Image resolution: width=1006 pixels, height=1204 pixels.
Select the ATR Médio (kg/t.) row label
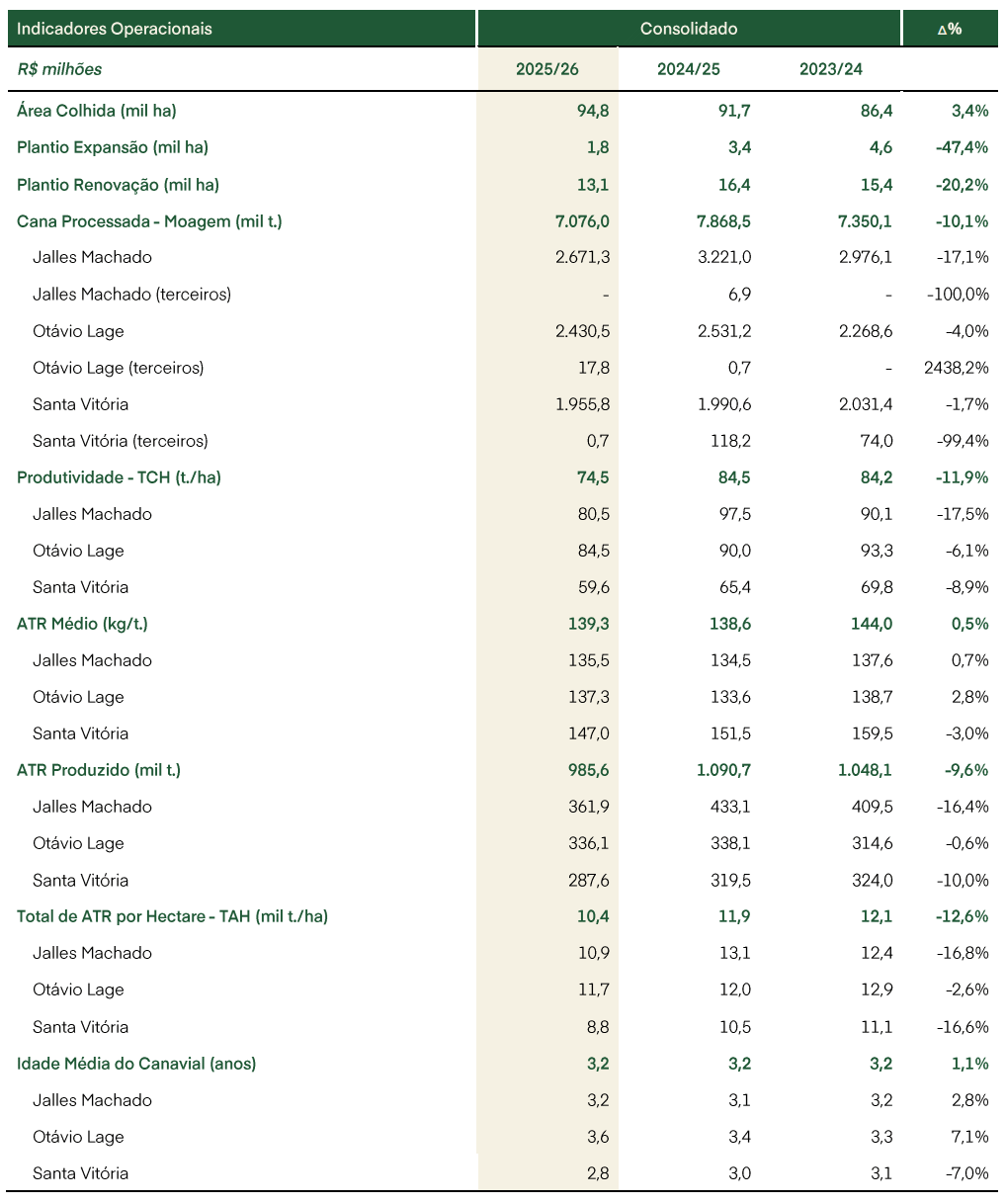82,624
